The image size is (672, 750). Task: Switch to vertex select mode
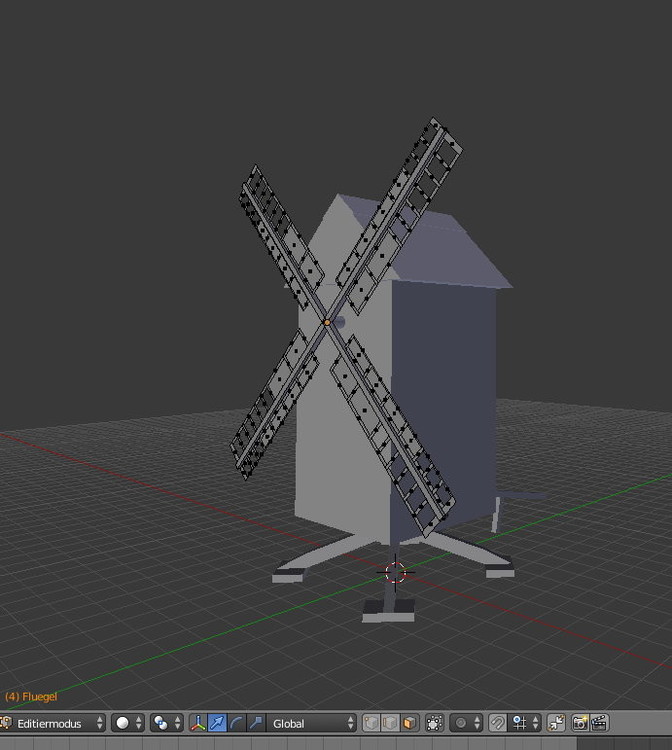(371, 723)
